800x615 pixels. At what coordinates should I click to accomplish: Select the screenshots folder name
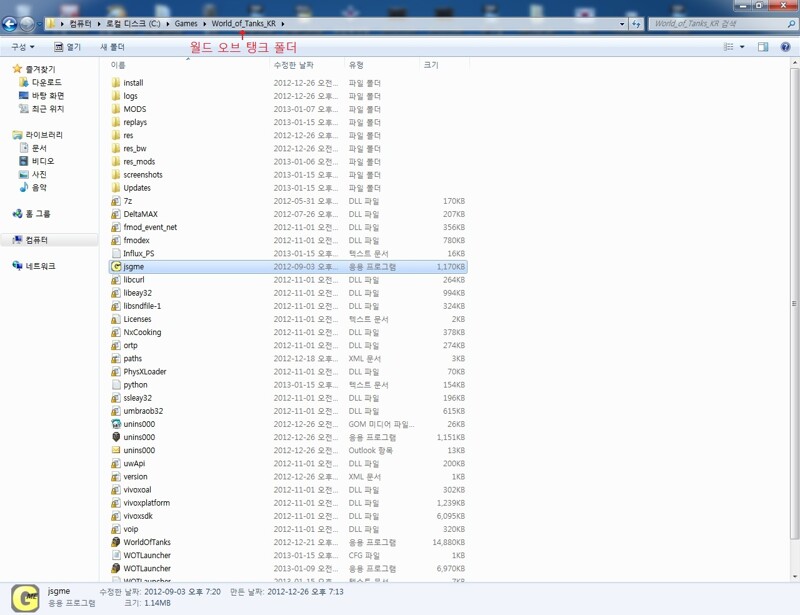143,175
